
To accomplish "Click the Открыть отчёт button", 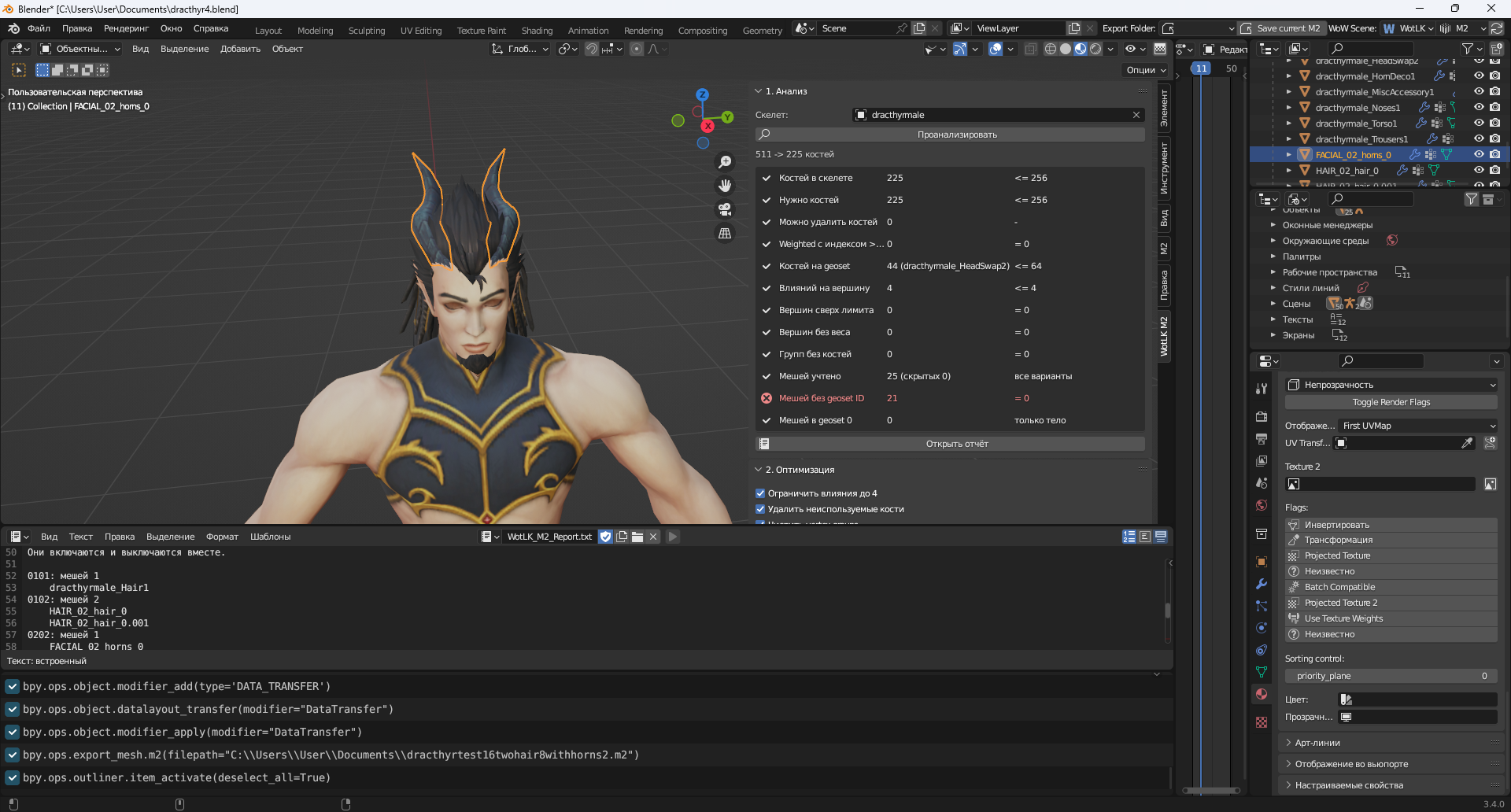I will click(950, 444).
